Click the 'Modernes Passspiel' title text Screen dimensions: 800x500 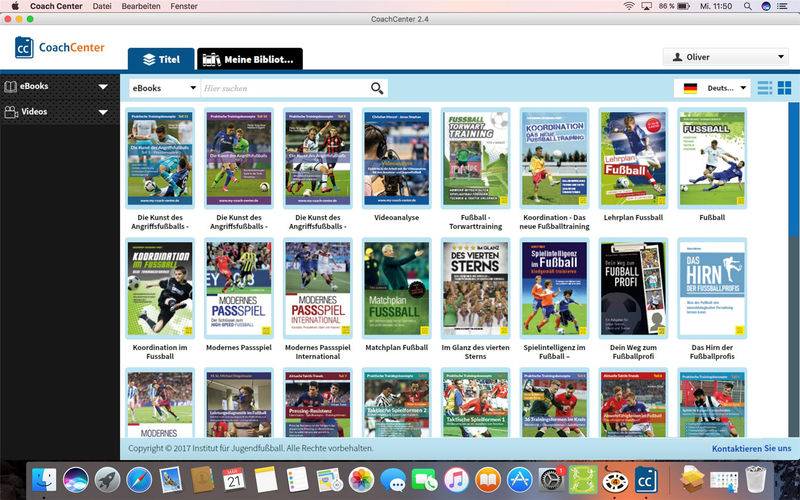click(239, 347)
